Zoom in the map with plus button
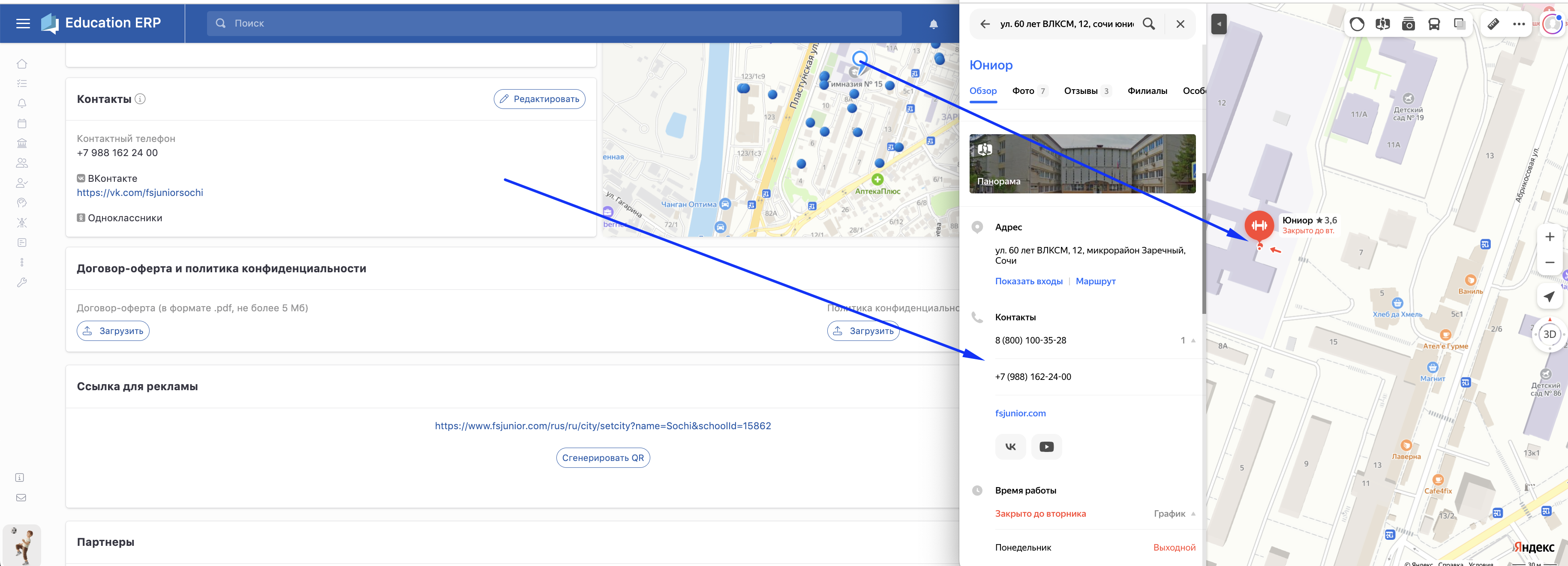This screenshot has height=566, width=1568. [1549, 237]
